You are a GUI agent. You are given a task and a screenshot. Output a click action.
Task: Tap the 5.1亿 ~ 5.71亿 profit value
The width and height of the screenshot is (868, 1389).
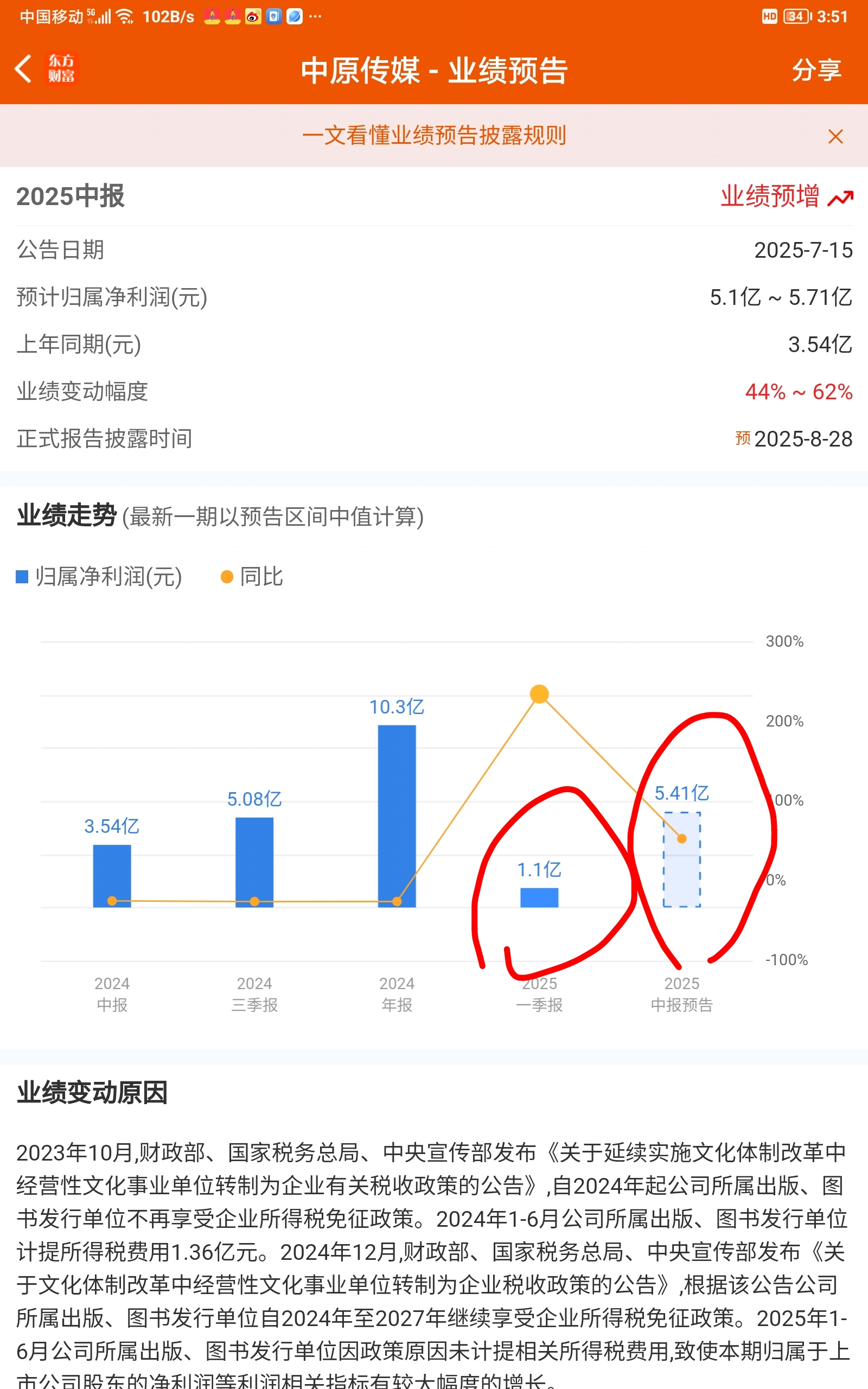point(781,297)
